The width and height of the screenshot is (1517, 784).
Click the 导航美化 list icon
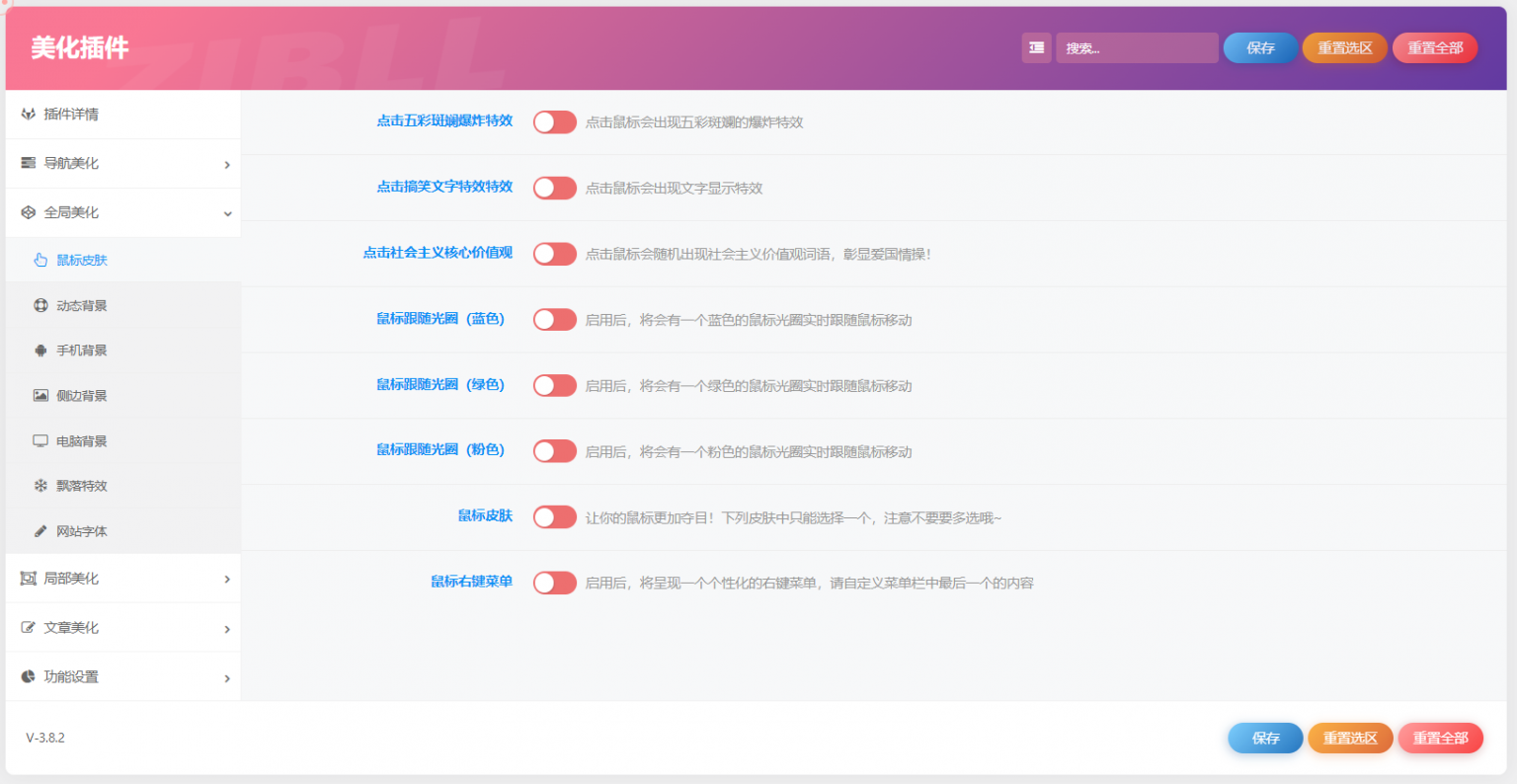28,163
